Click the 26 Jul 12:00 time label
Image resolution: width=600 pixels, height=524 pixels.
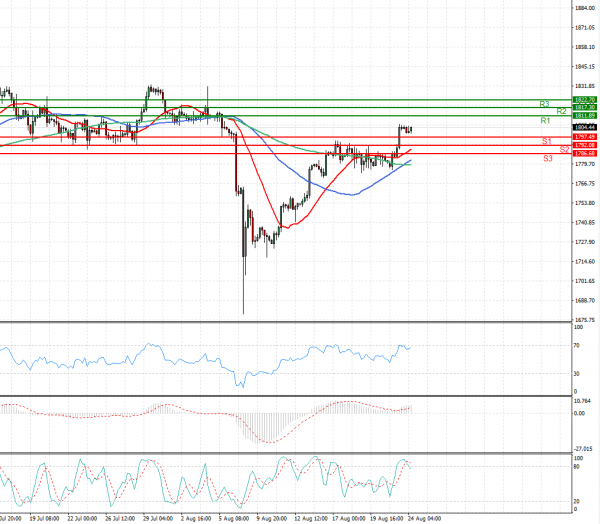120,519
